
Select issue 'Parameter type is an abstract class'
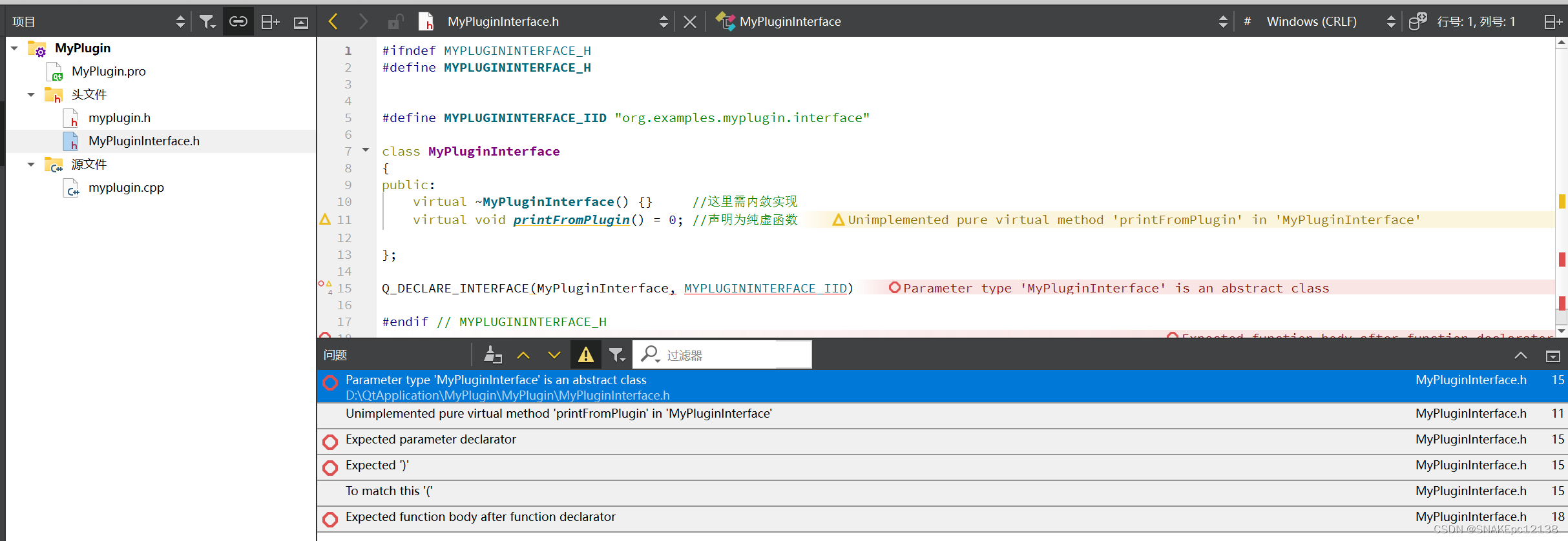[x=942, y=387]
